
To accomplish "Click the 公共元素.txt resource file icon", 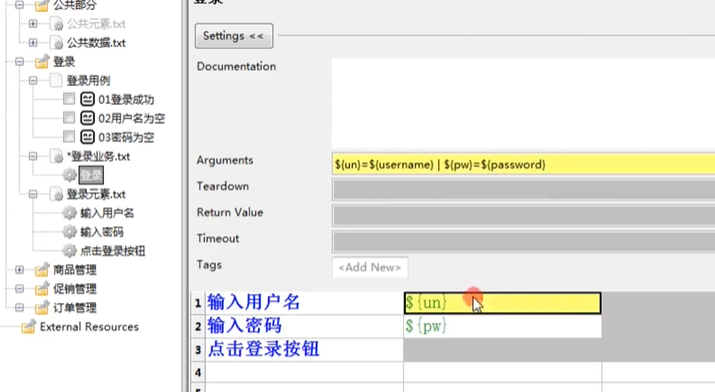I will pos(57,24).
